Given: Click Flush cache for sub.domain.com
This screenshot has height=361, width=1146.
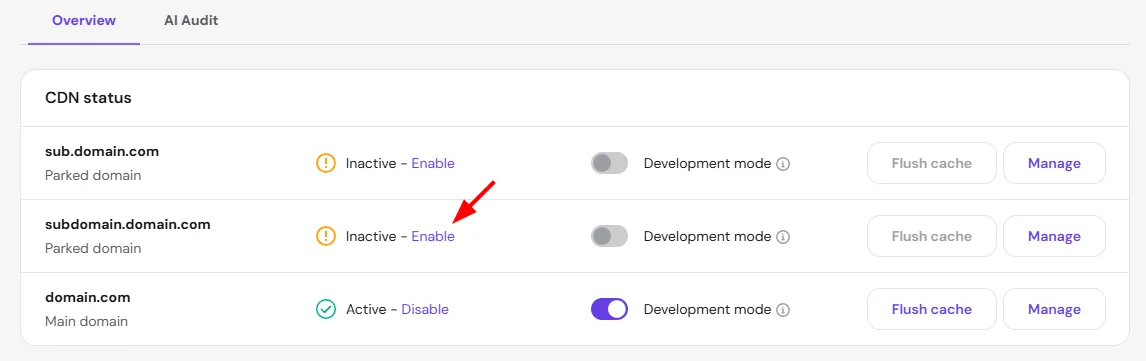Looking at the screenshot, I should click(932, 163).
